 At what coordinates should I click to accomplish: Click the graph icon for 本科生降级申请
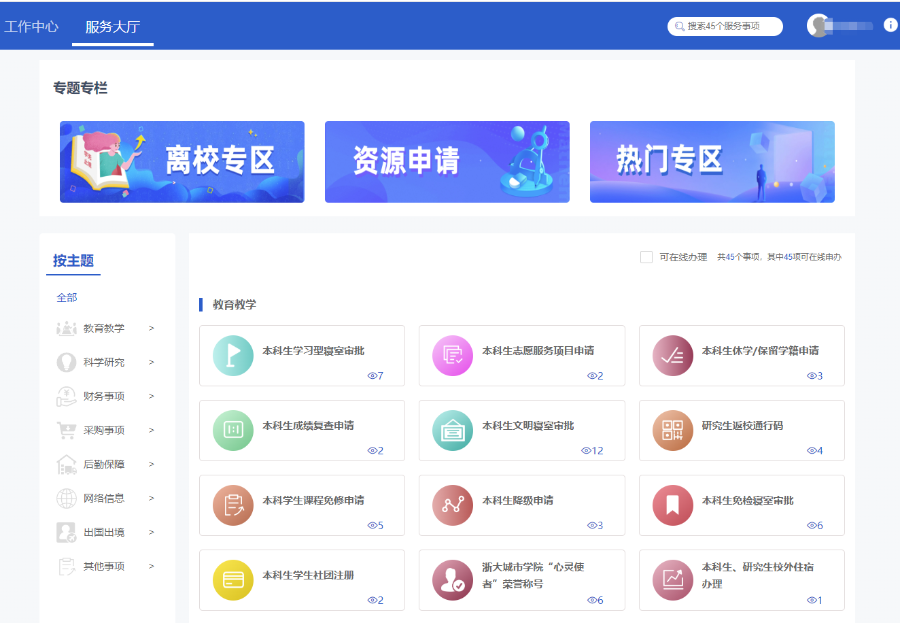(x=452, y=505)
